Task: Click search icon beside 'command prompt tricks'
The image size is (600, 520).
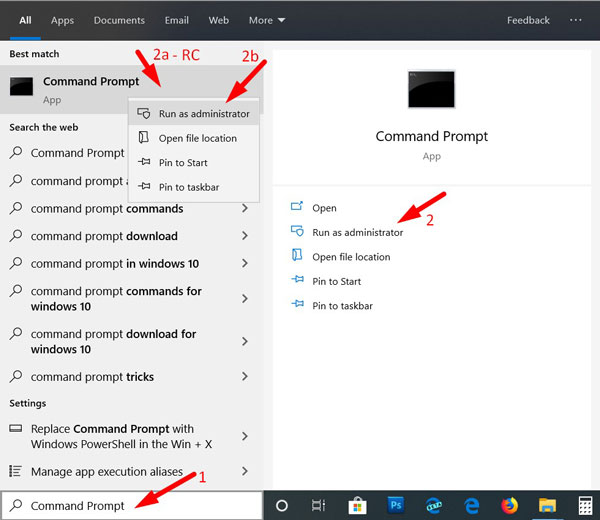Action: pyautogui.click(x=16, y=376)
